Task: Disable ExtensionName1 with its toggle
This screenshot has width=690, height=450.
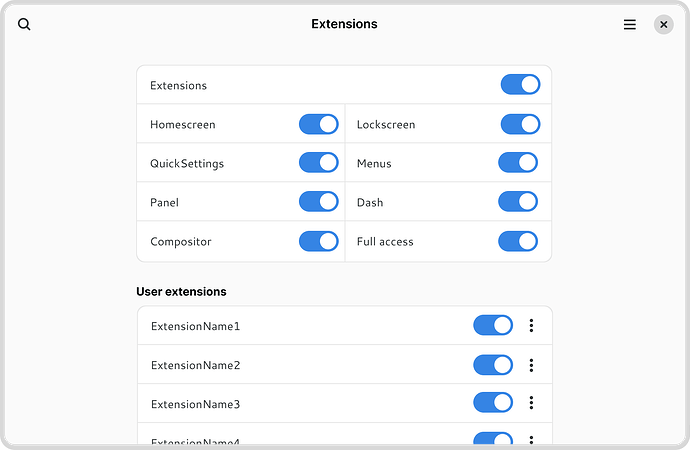Action: coord(493,325)
